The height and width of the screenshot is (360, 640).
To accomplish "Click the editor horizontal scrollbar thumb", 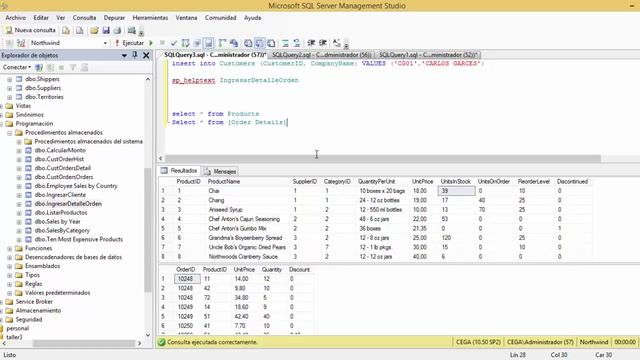I will [x=382, y=158].
